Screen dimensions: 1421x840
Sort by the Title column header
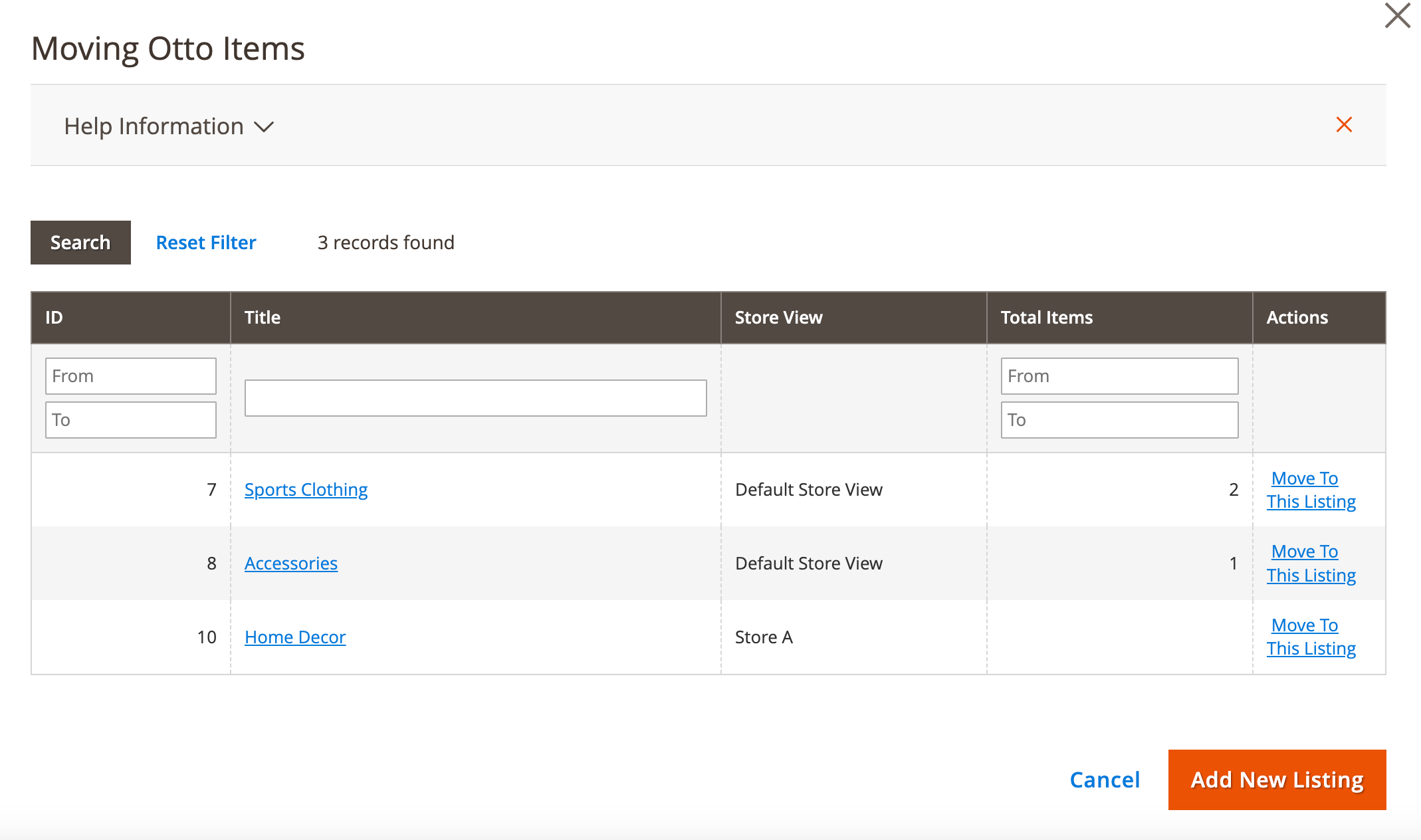click(263, 318)
